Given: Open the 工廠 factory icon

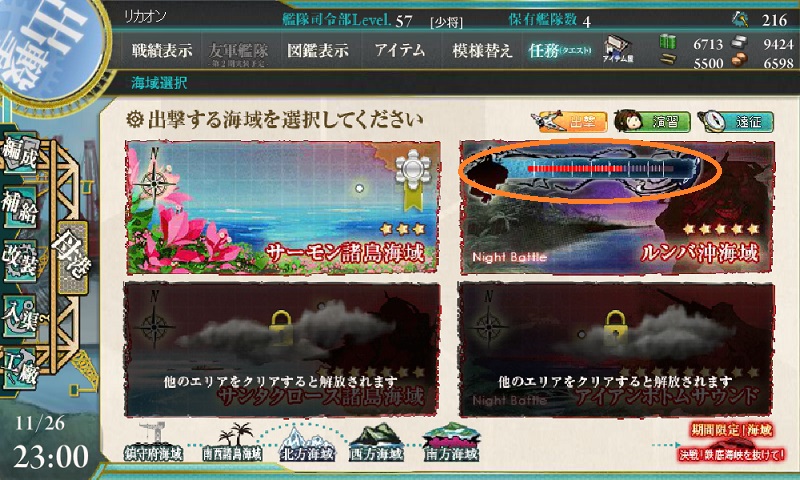Looking at the screenshot, I should click(x=20, y=368).
